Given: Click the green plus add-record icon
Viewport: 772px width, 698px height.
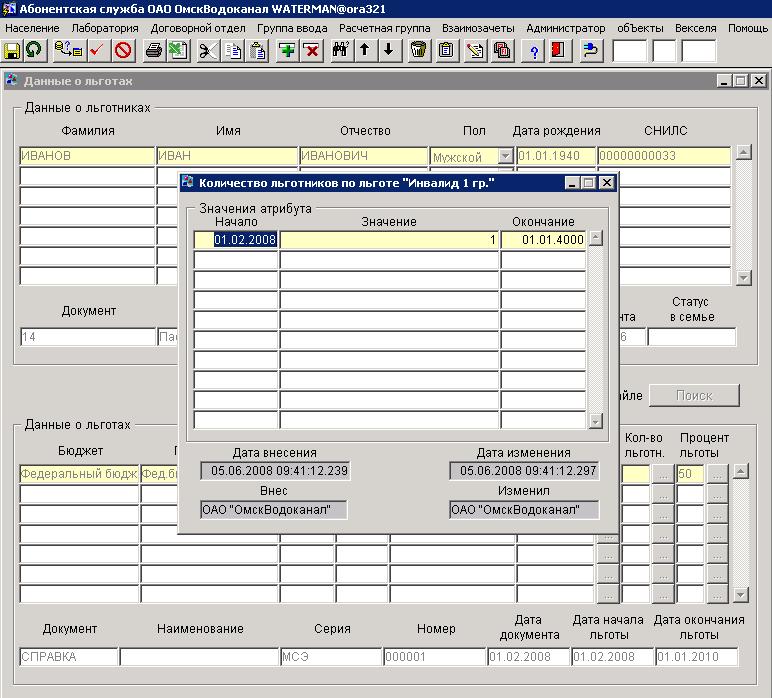Looking at the screenshot, I should click(x=287, y=50).
